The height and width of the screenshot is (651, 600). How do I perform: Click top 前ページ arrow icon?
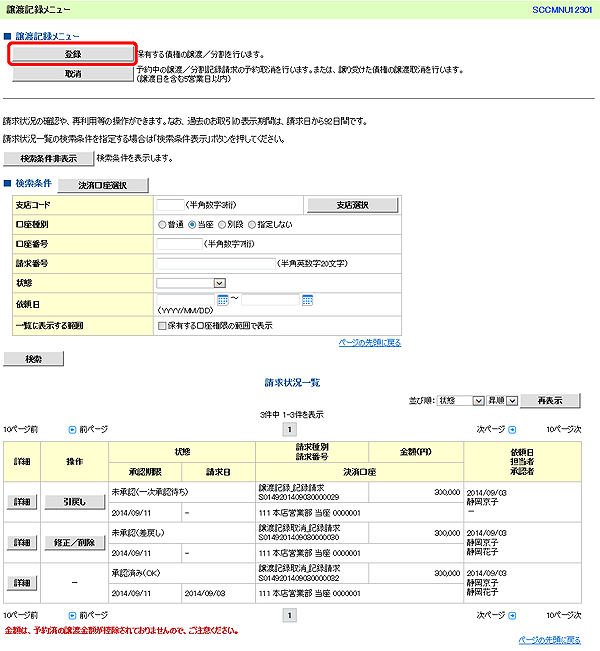pos(72,430)
